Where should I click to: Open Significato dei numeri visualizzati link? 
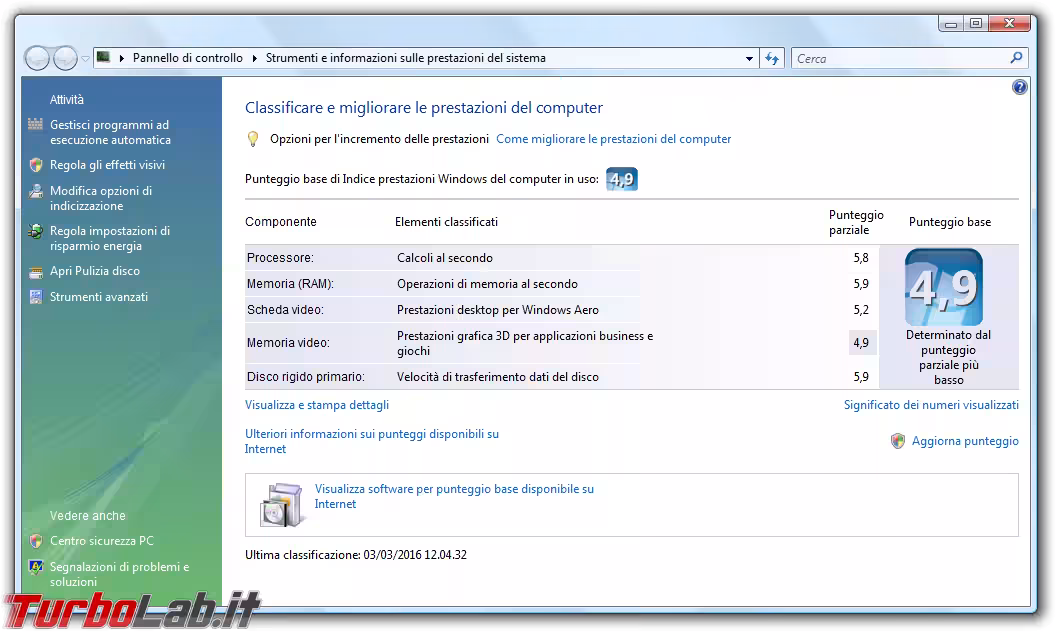(931, 405)
